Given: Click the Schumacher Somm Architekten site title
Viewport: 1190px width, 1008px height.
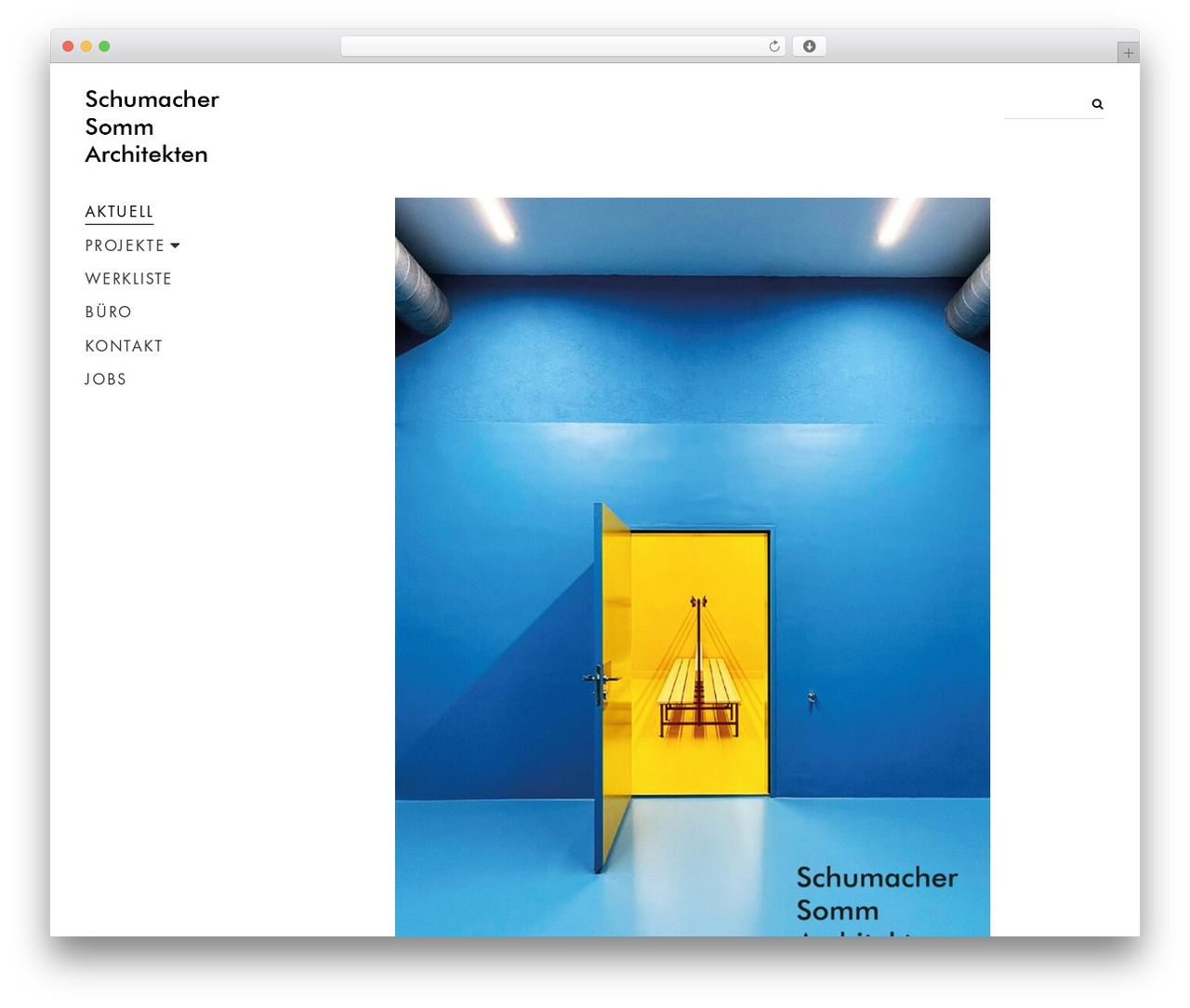Looking at the screenshot, I should click(152, 126).
